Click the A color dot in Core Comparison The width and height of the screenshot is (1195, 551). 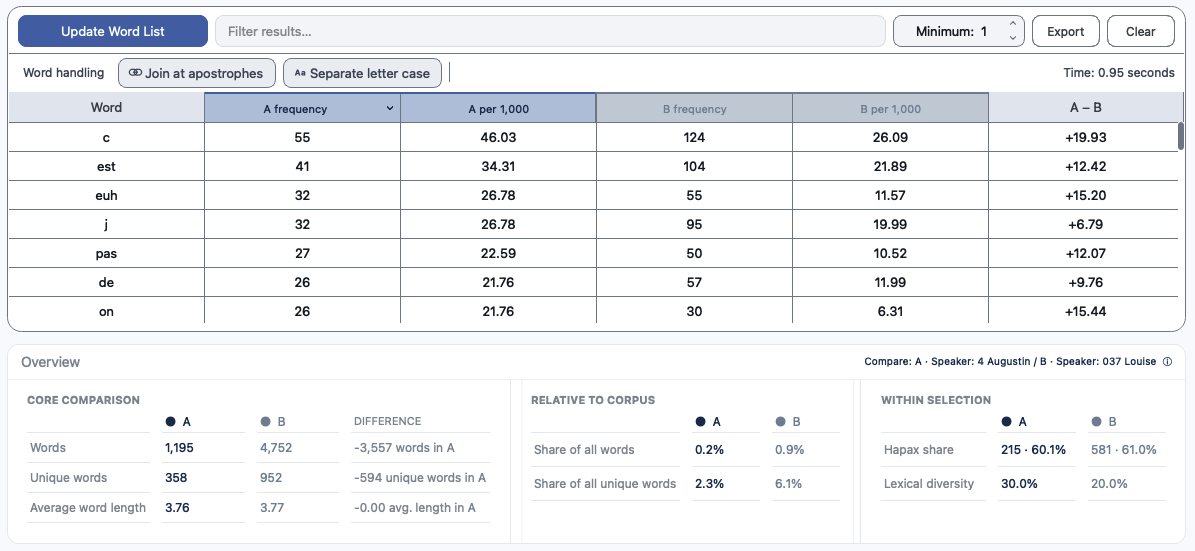[170, 421]
